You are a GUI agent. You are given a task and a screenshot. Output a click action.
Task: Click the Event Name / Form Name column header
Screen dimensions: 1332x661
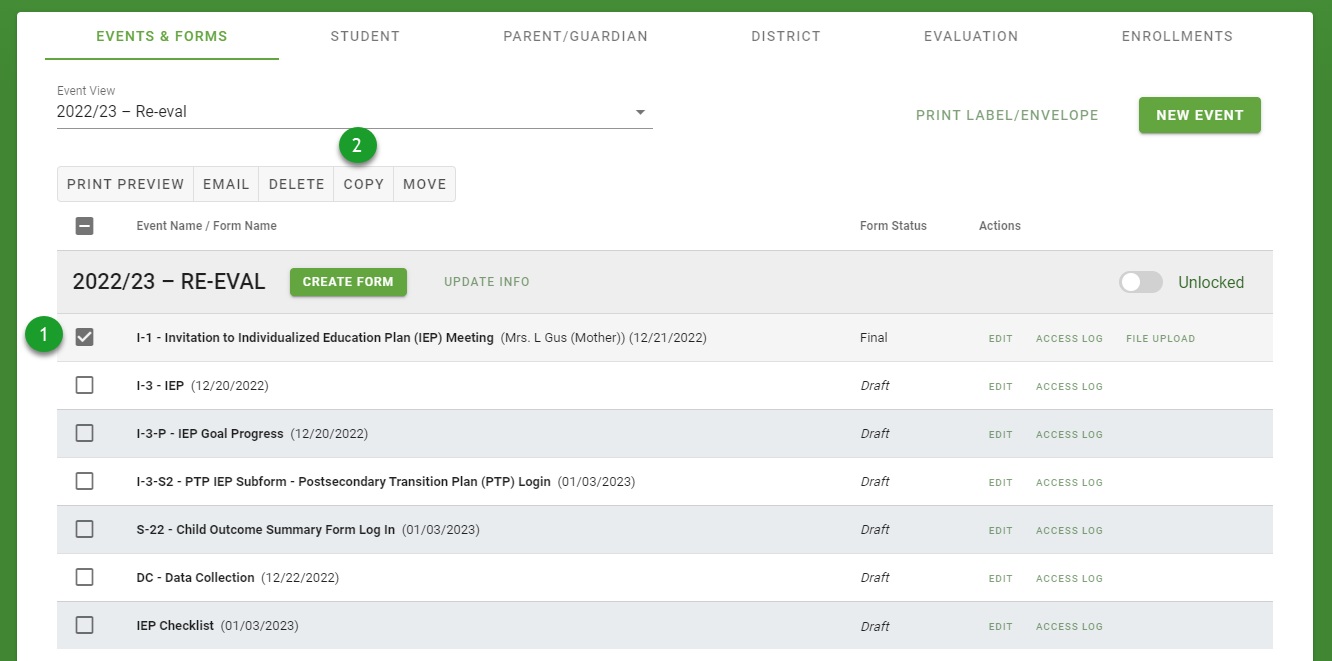pyautogui.click(x=206, y=226)
